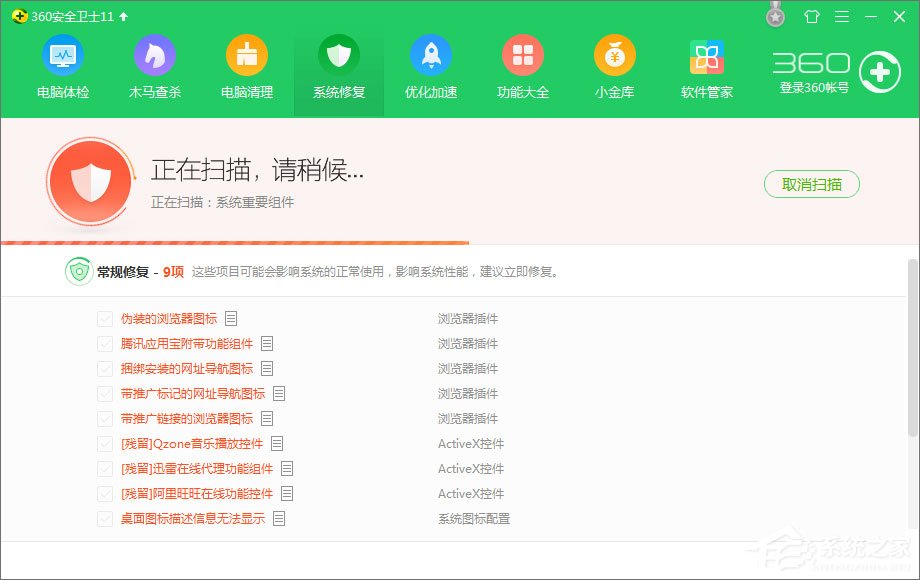Check the [残留]Qzone音乐播放控件 item

(x=105, y=443)
